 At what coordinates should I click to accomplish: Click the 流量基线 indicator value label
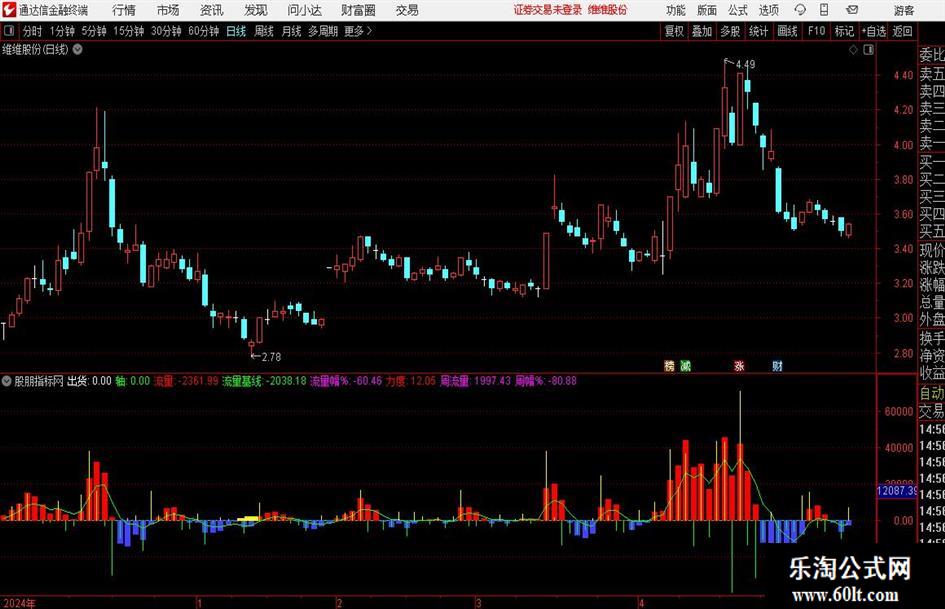[x=265, y=381]
